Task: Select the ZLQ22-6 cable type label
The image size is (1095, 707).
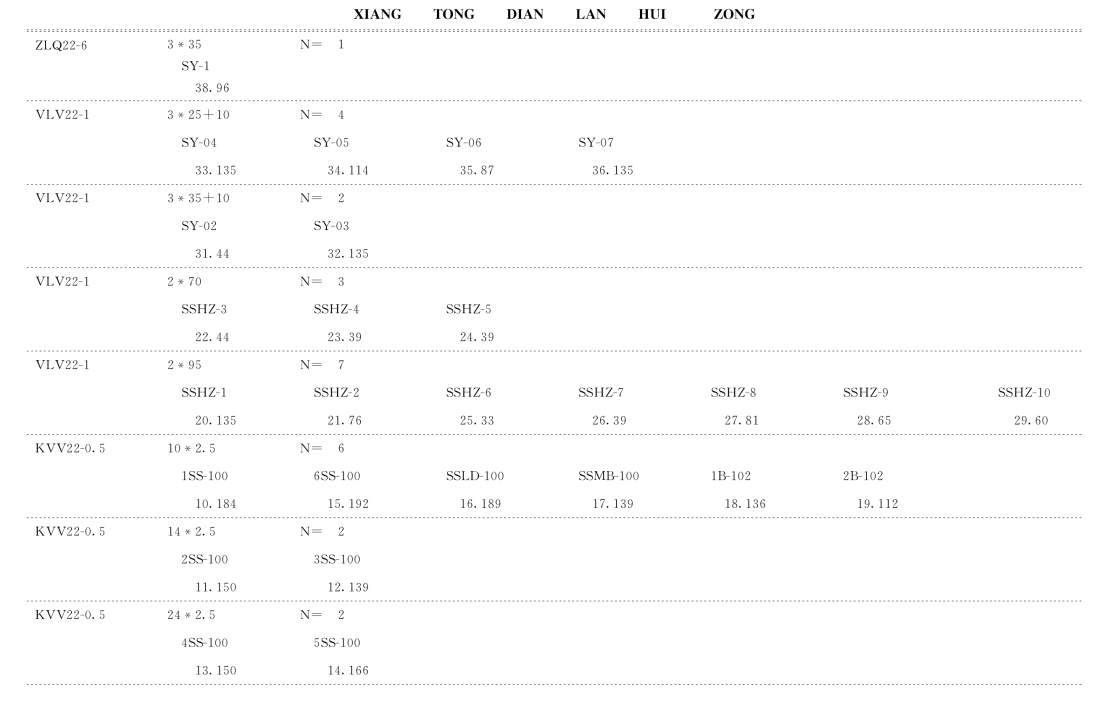Action: point(61,45)
